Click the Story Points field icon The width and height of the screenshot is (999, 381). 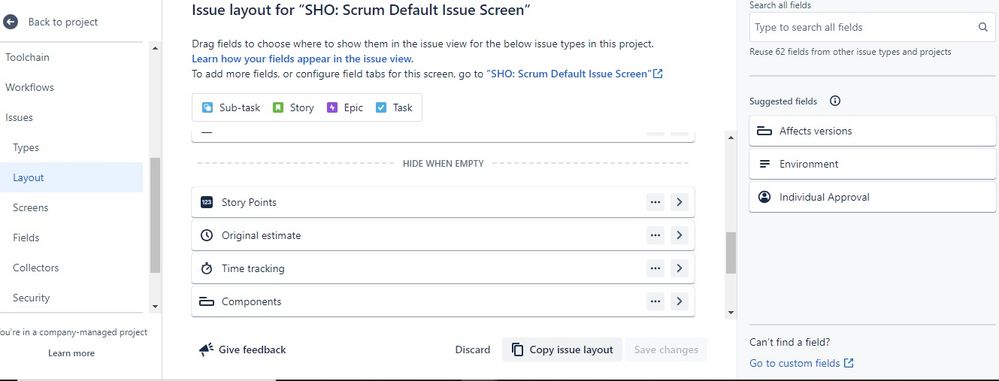click(x=206, y=202)
